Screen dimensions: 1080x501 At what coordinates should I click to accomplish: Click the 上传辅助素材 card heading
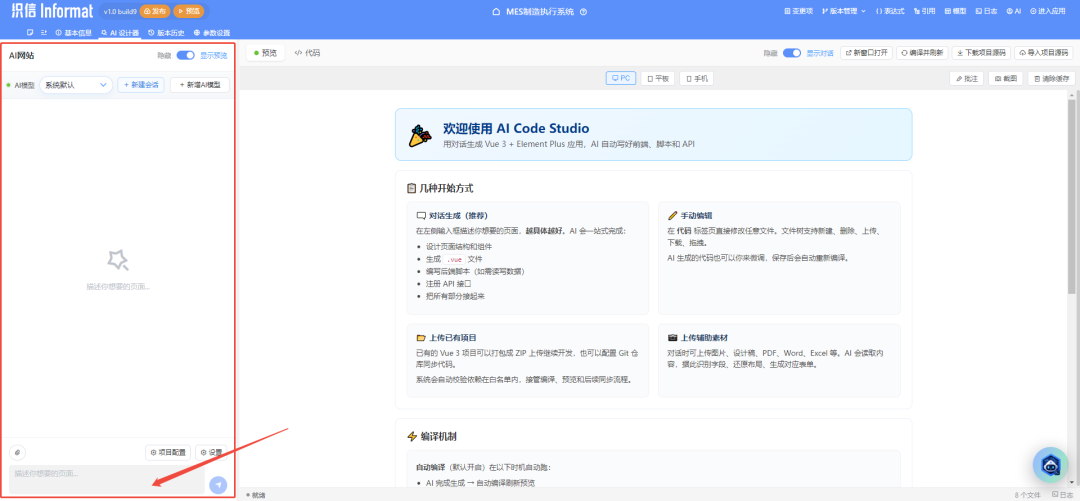[x=703, y=338]
